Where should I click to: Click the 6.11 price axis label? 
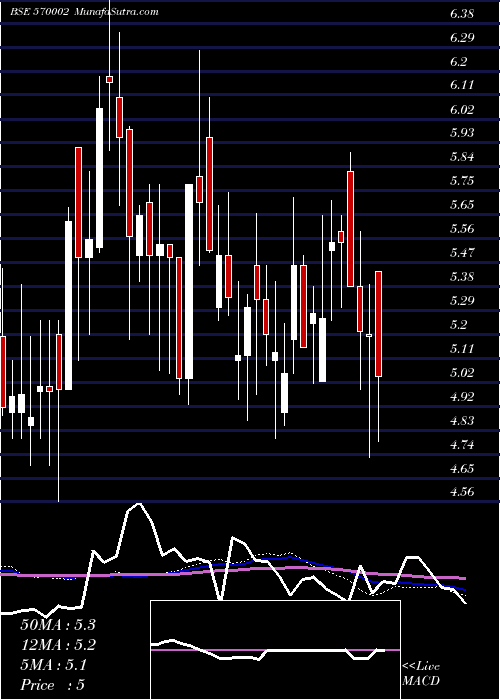(x=462, y=85)
